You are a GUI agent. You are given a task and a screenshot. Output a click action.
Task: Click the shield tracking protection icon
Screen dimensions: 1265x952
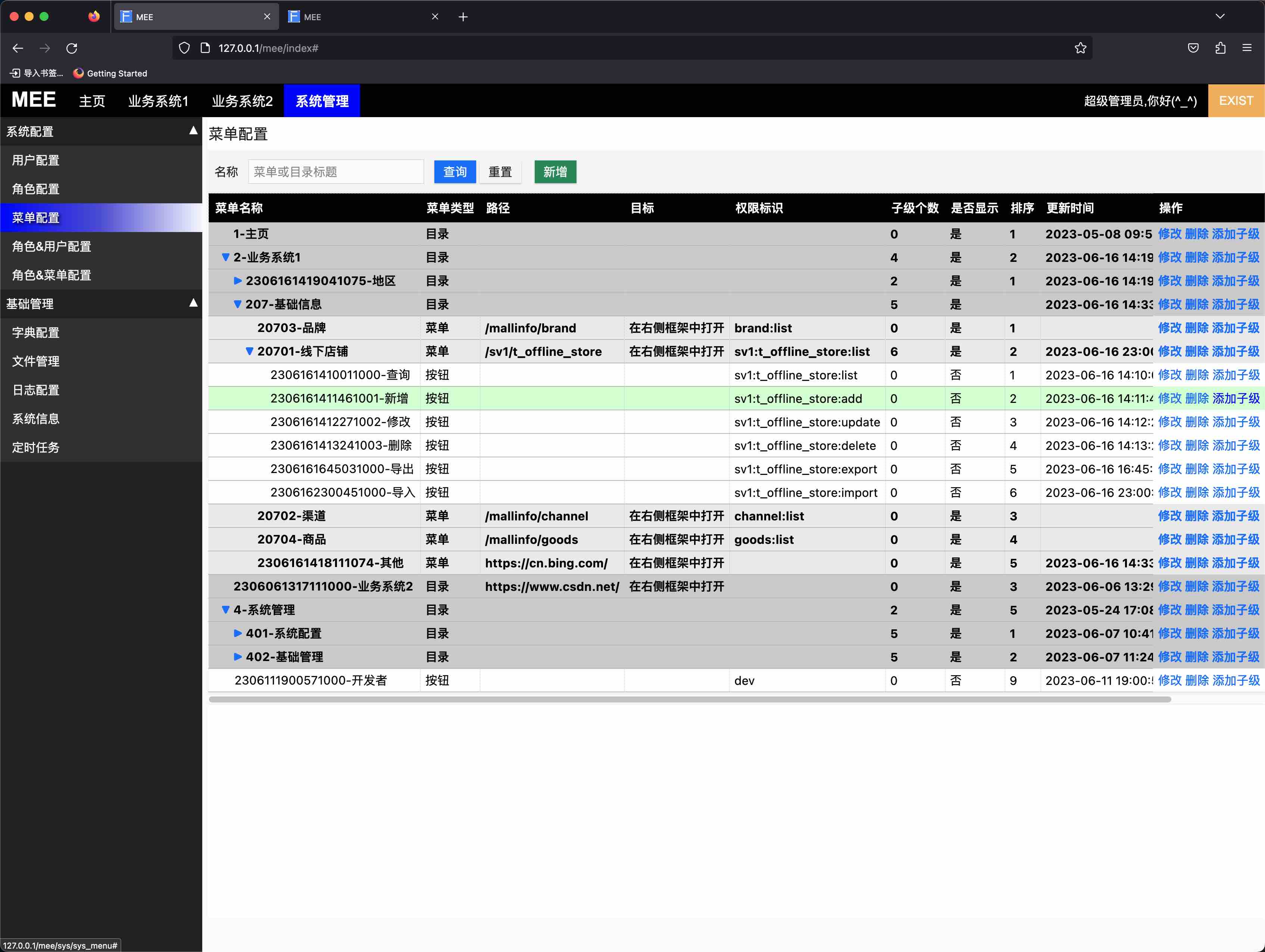tap(184, 48)
